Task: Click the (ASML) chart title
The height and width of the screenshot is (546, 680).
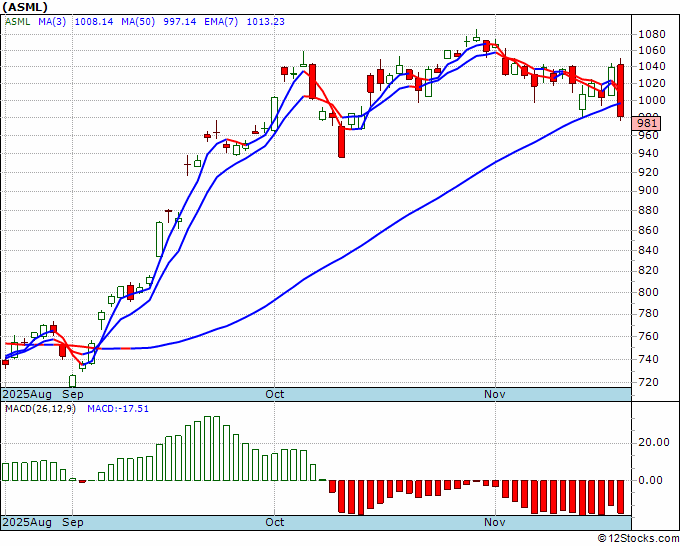Action: (25, 7)
